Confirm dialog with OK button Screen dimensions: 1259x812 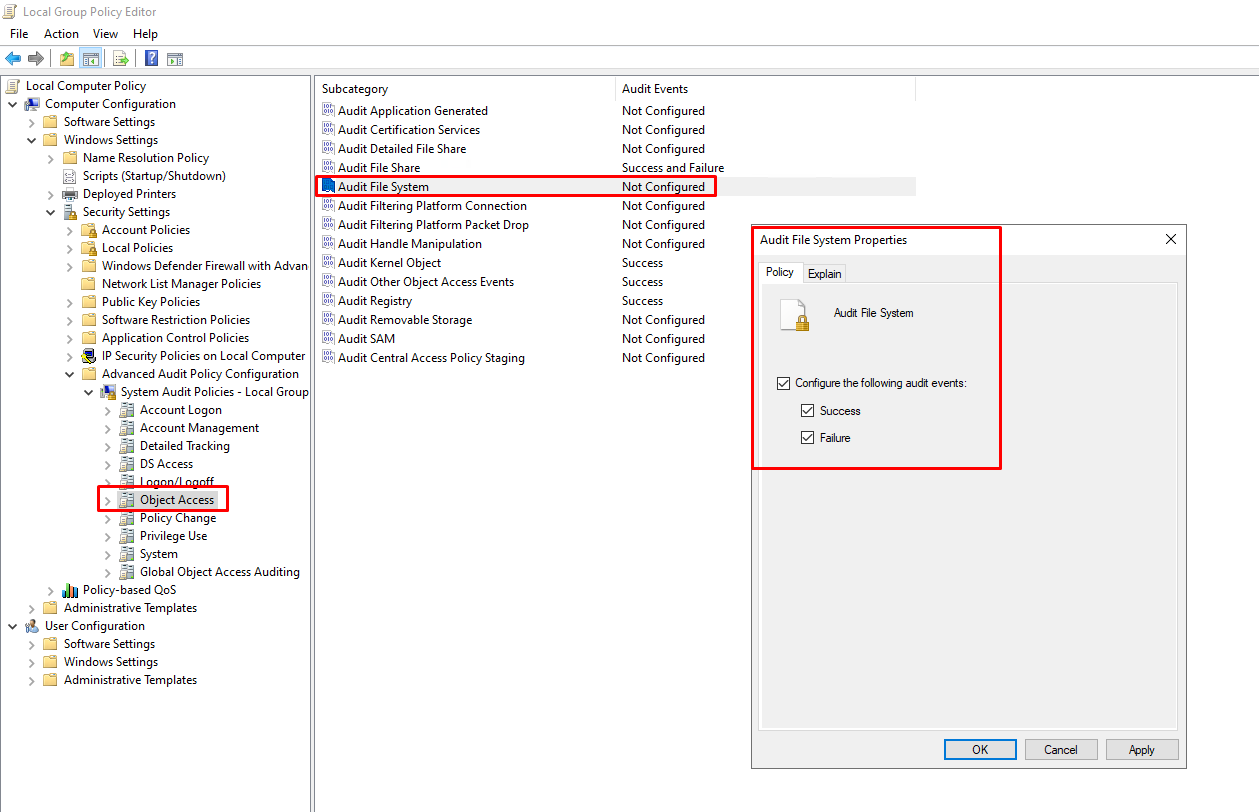click(980, 750)
